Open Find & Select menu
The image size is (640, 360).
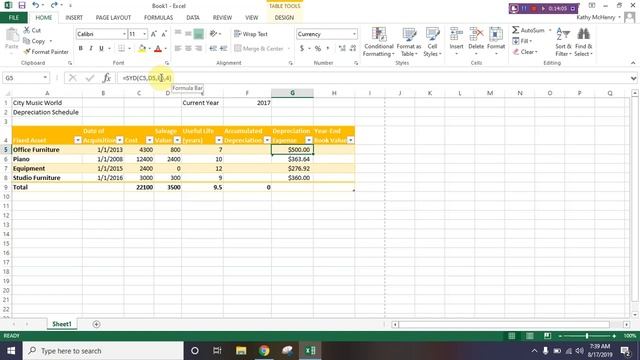(x=583, y=42)
